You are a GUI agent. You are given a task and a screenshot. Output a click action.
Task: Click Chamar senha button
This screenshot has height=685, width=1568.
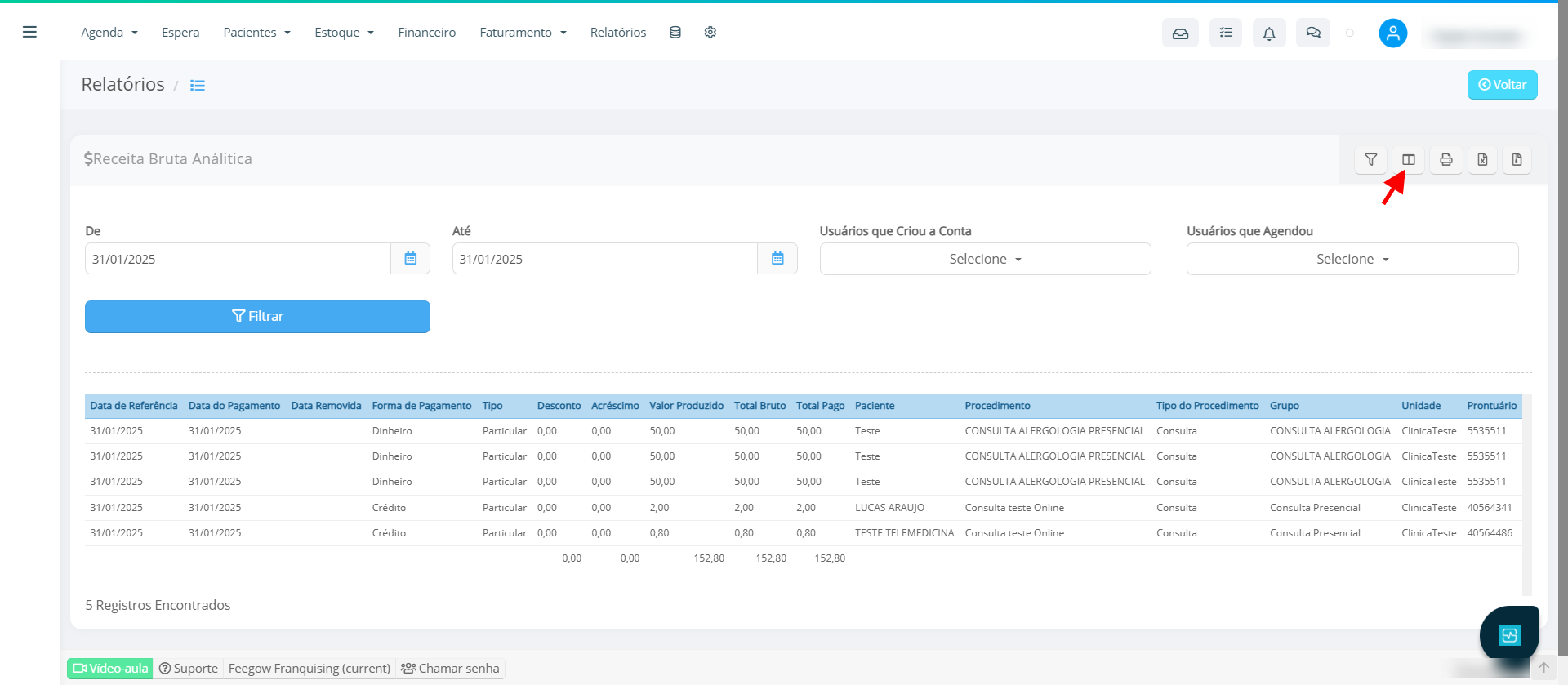[450, 668]
